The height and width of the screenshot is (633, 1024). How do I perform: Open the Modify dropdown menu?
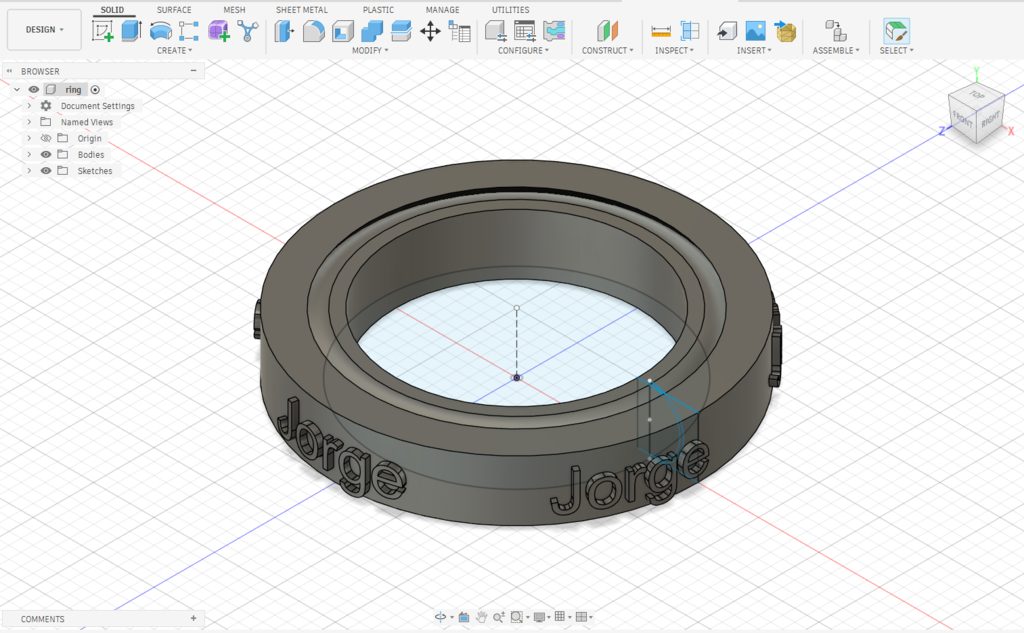point(370,50)
